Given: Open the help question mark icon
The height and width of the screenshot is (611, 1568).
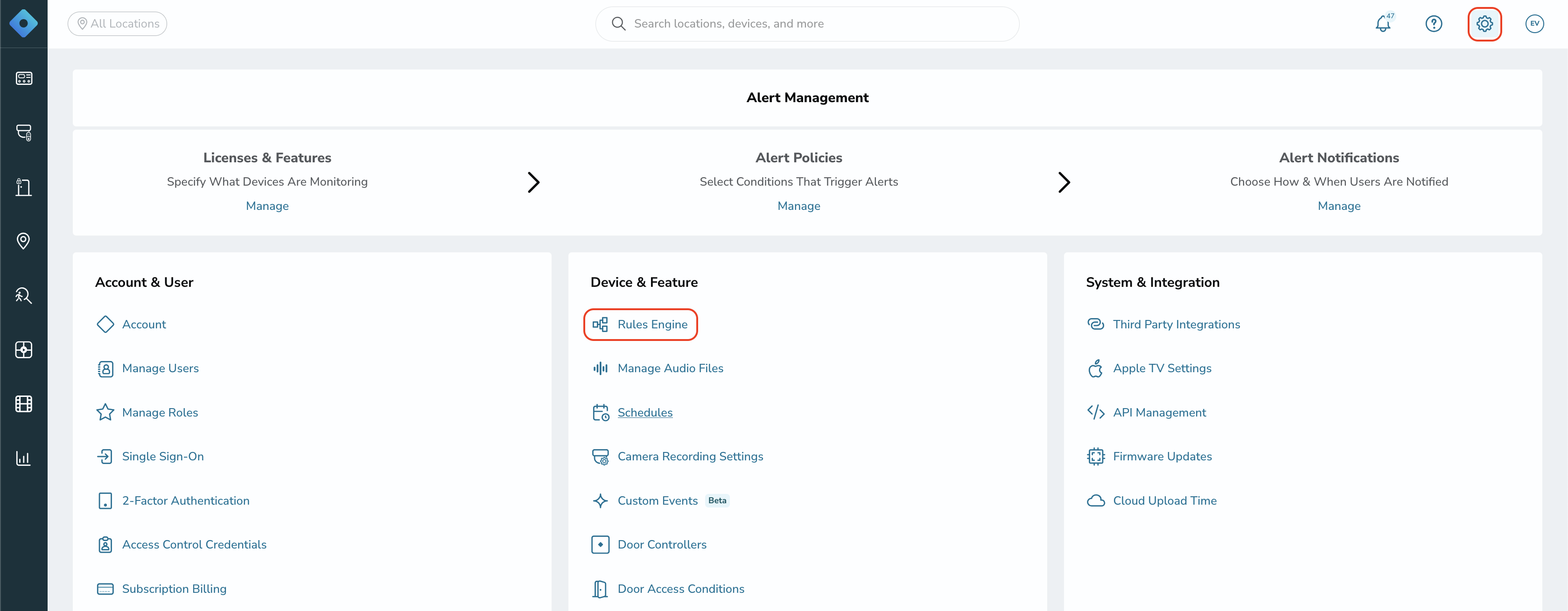Looking at the screenshot, I should point(1434,24).
